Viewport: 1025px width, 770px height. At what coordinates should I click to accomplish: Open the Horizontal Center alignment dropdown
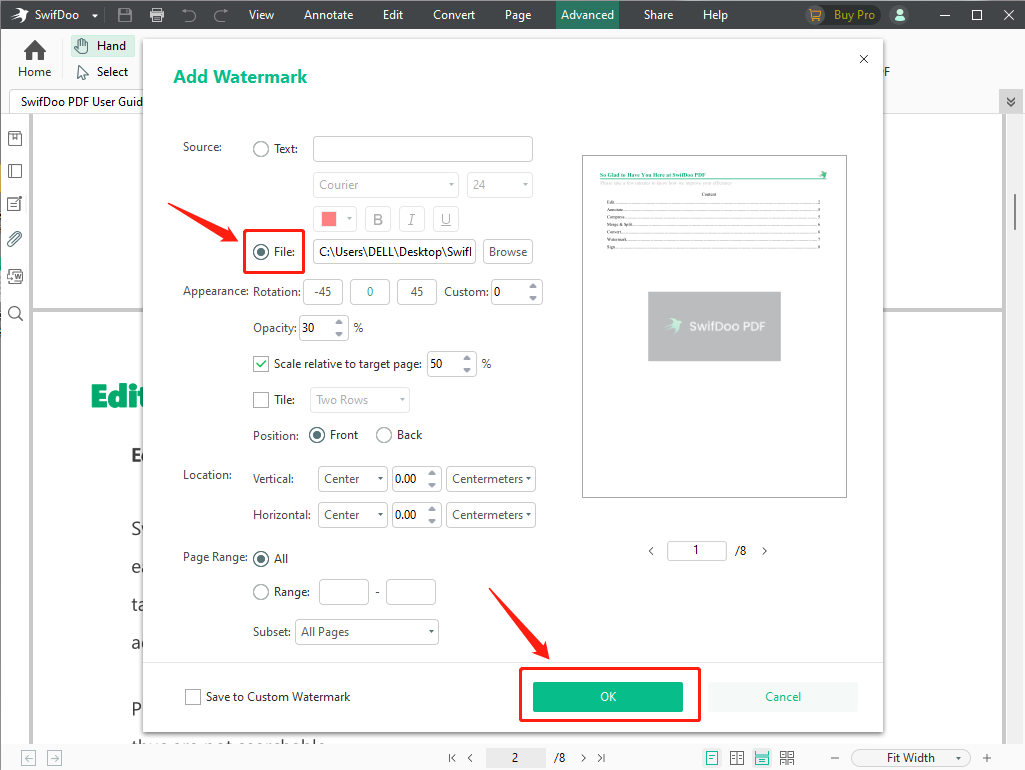pyautogui.click(x=353, y=515)
